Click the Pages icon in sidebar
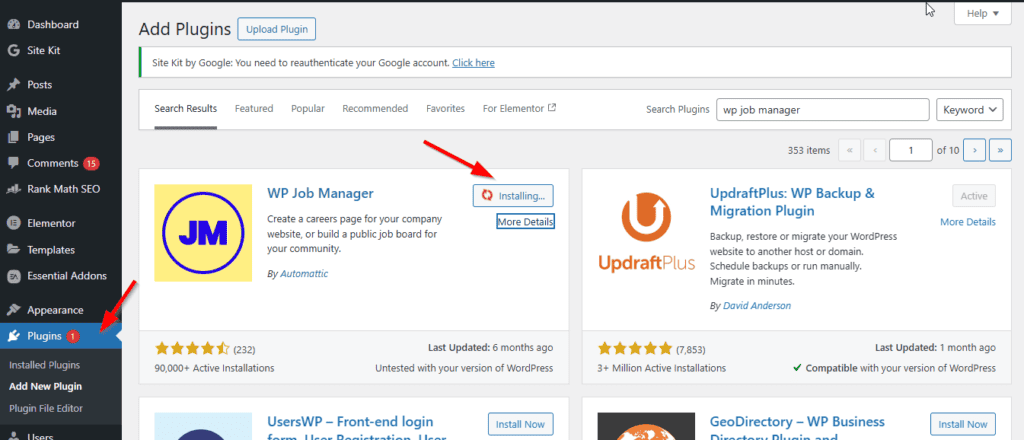1024x440 pixels. click(13, 137)
